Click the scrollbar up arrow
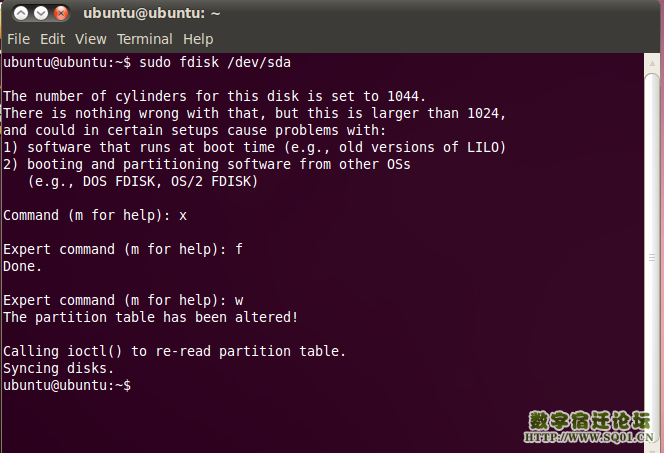Image resolution: width=664 pixels, height=453 pixels. click(652, 64)
